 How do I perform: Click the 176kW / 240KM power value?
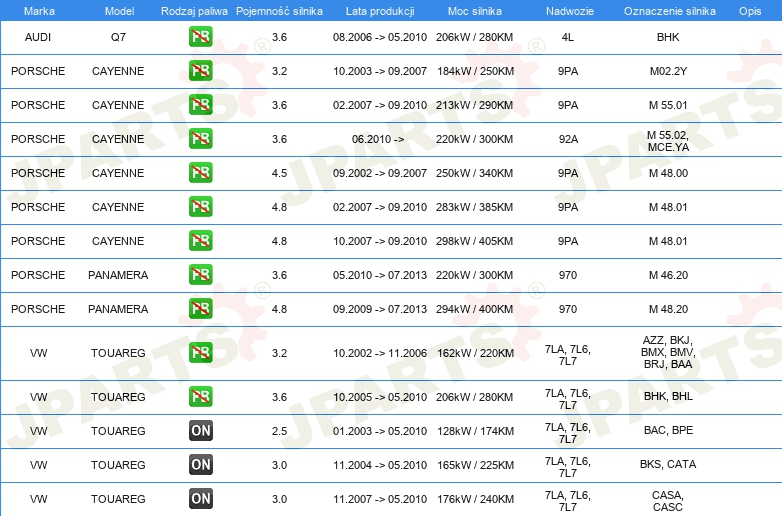475,499
